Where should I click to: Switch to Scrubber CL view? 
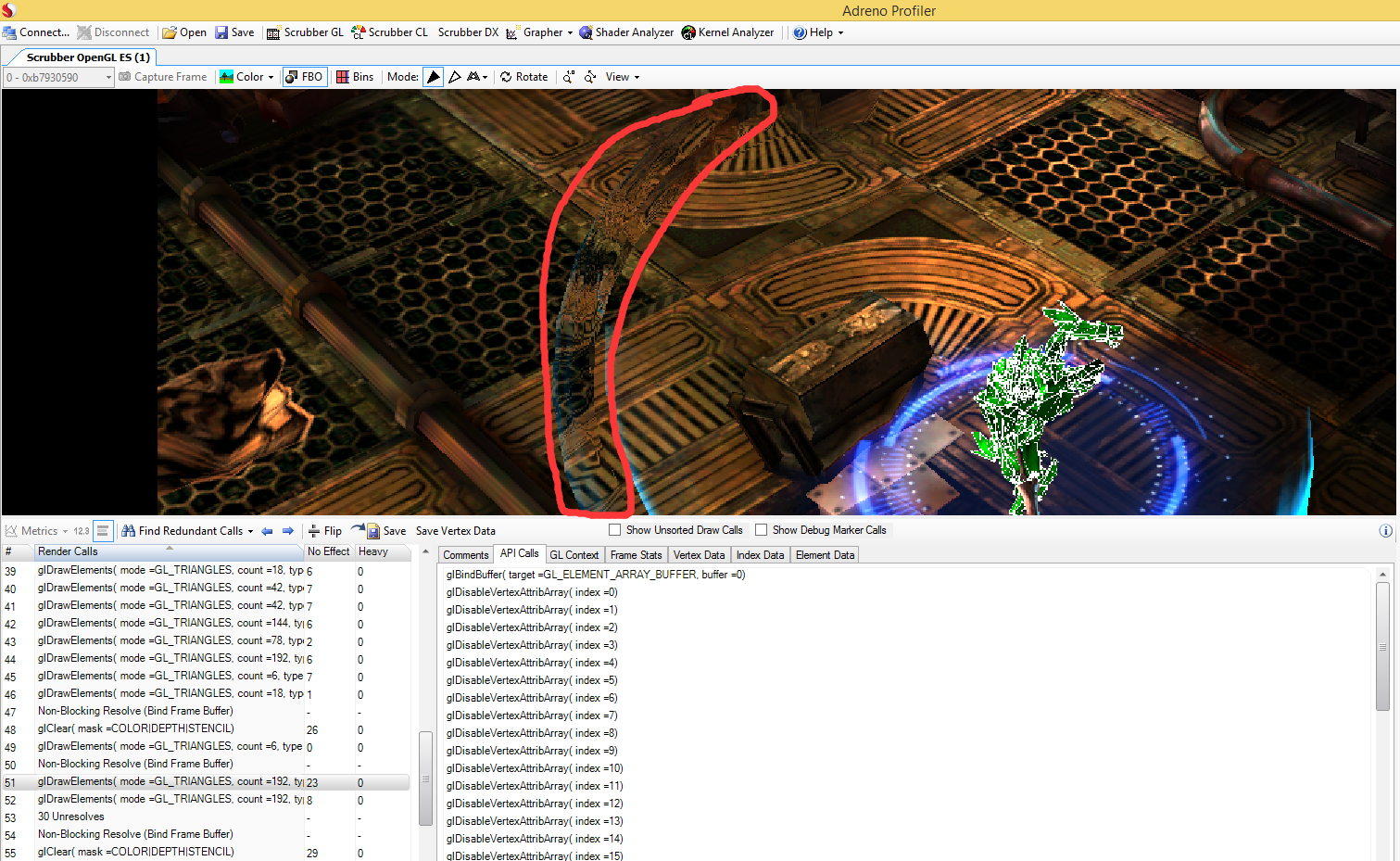[x=390, y=32]
